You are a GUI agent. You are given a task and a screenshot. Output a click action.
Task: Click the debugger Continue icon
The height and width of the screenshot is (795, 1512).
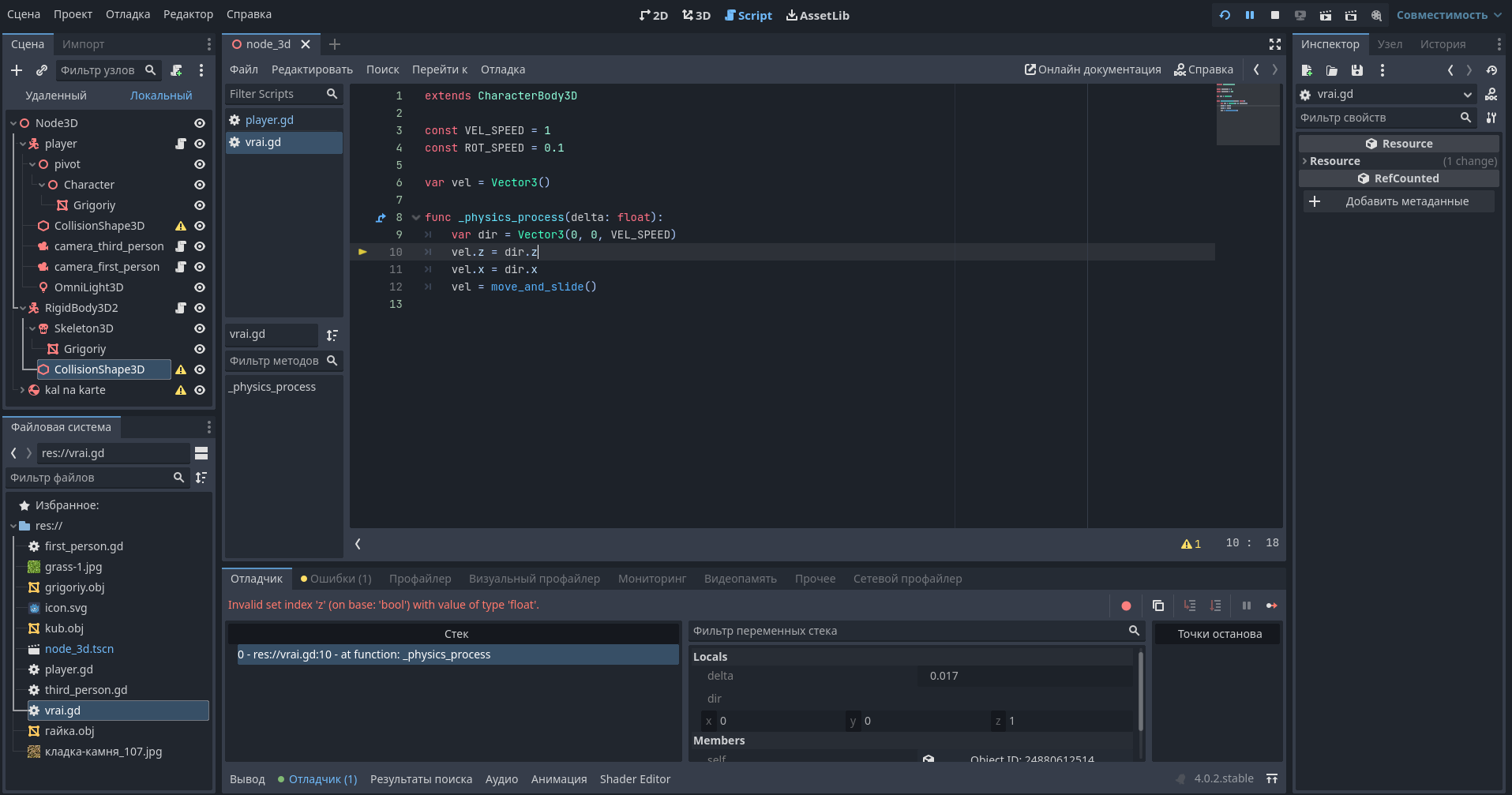point(1271,606)
